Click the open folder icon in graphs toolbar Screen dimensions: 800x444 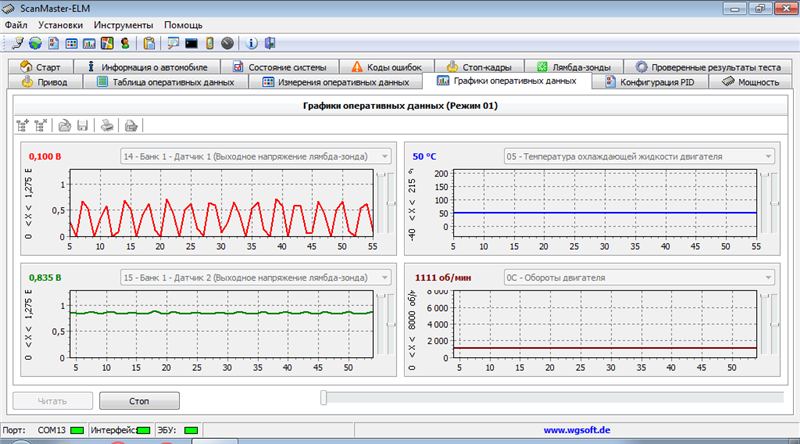64,125
